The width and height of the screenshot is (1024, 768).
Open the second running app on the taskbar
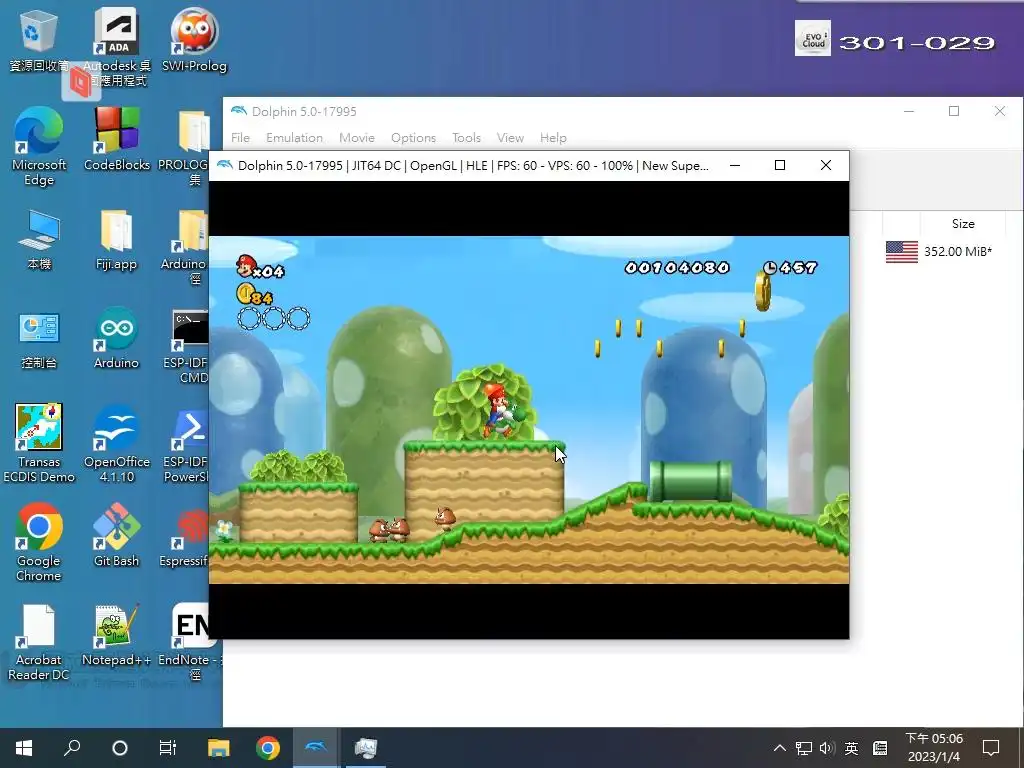click(x=366, y=748)
